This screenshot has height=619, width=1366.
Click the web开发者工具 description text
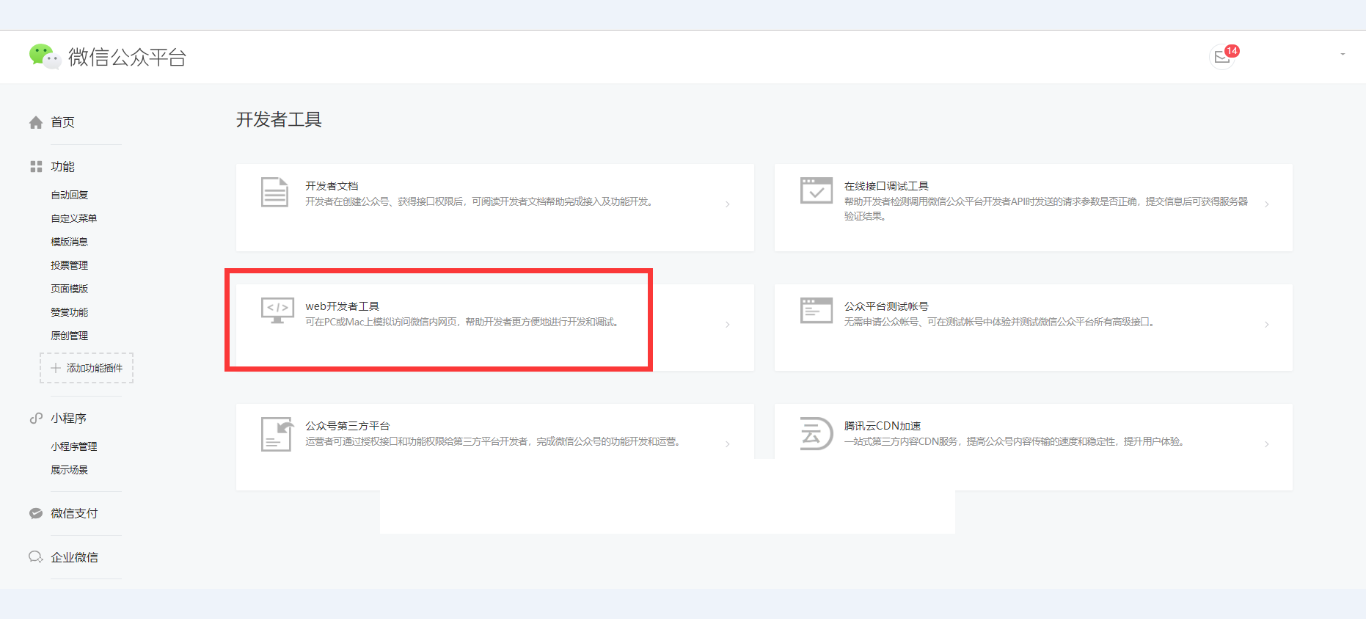click(462, 322)
